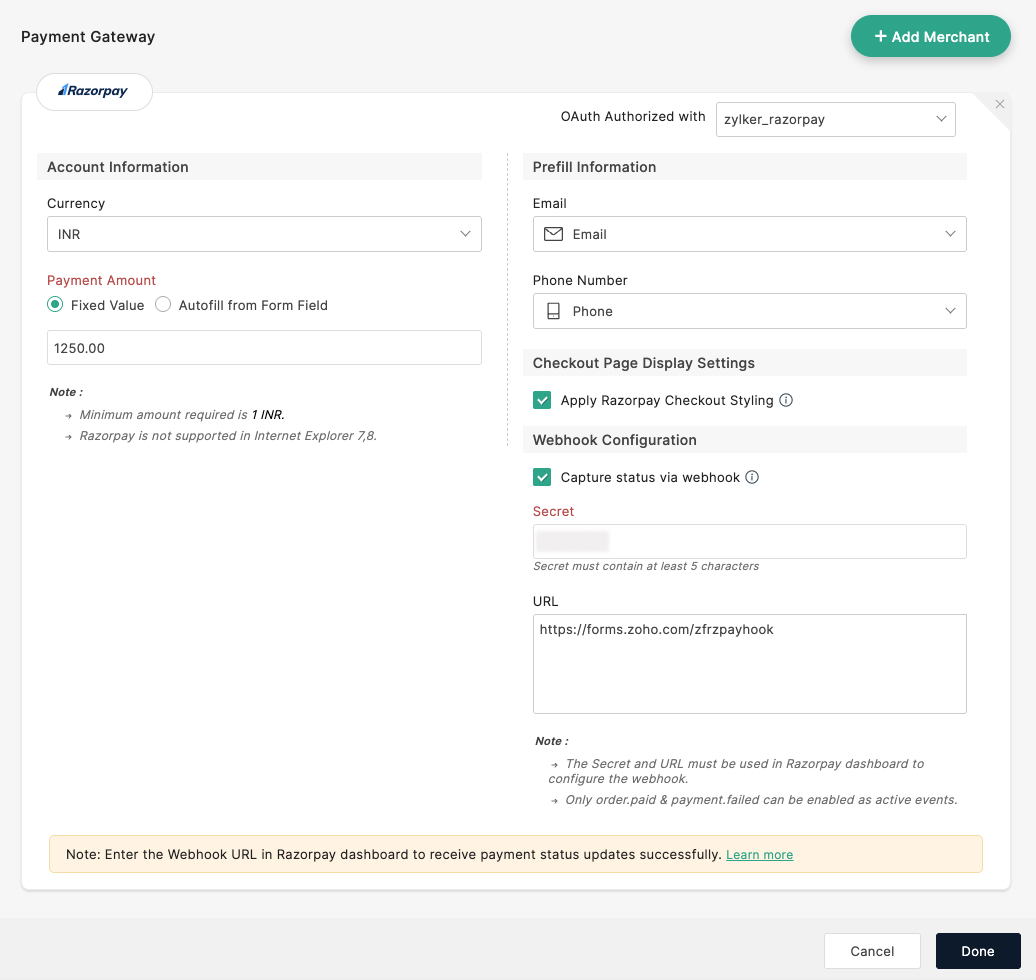Open the Email prefill dropdown
Screen dimensions: 1036x980
750,234
